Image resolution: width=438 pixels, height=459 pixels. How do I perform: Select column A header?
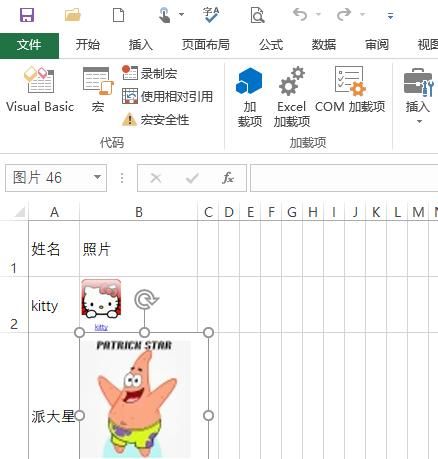54,212
